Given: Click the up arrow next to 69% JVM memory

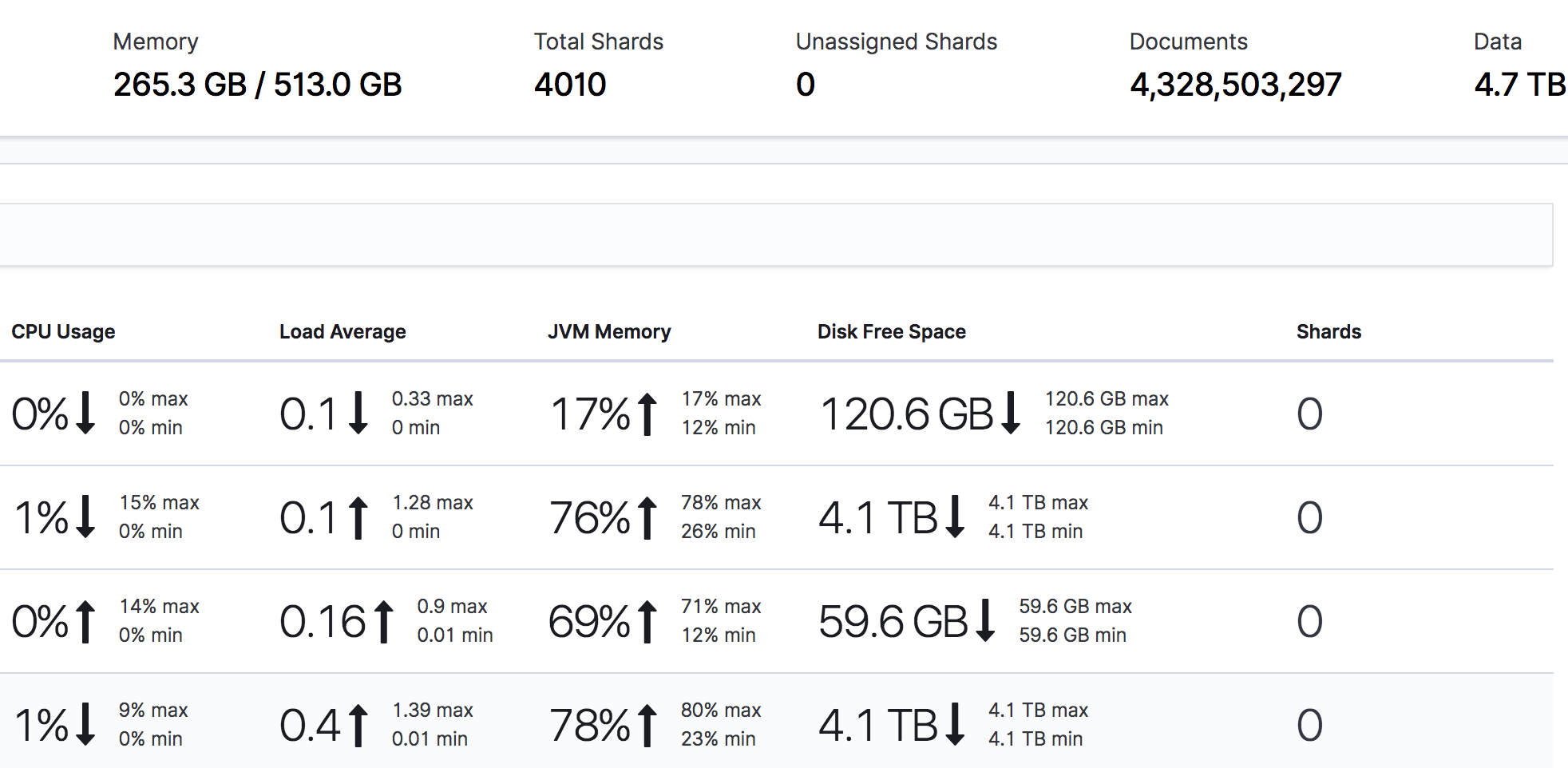Looking at the screenshot, I should coord(647,622).
